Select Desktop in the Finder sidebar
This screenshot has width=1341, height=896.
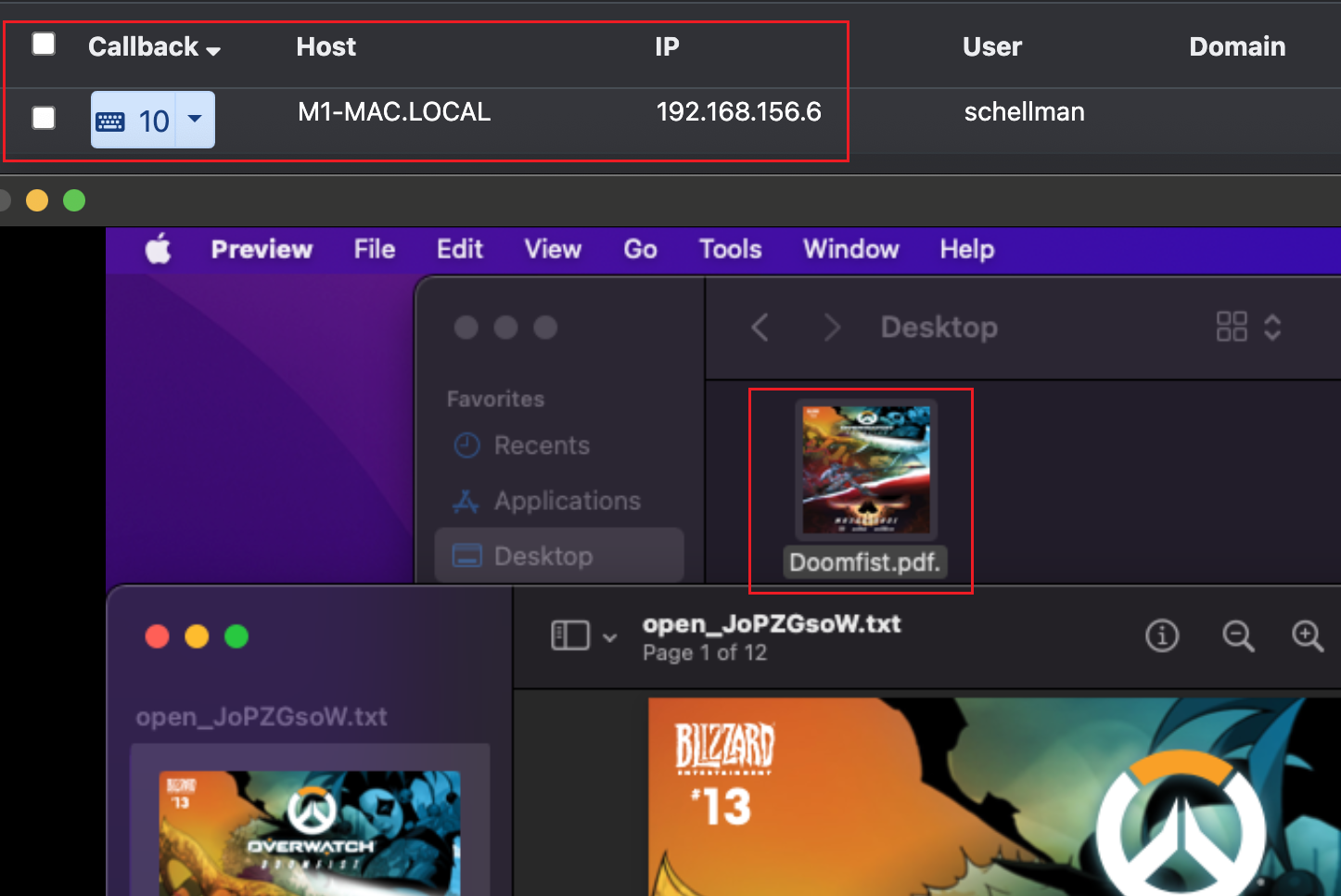[x=543, y=555]
